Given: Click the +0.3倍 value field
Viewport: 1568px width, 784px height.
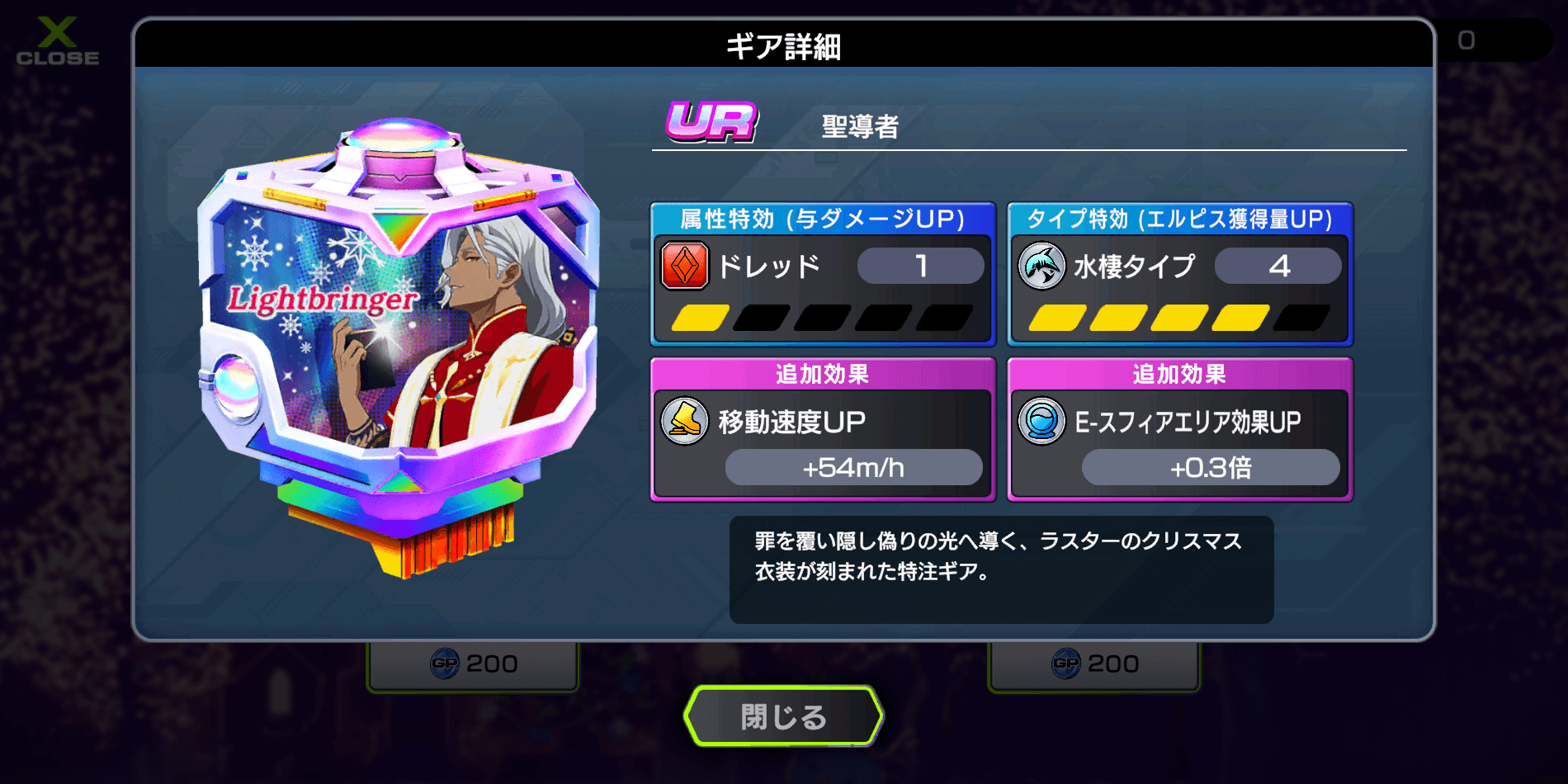Looking at the screenshot, I should [1211, 467].
